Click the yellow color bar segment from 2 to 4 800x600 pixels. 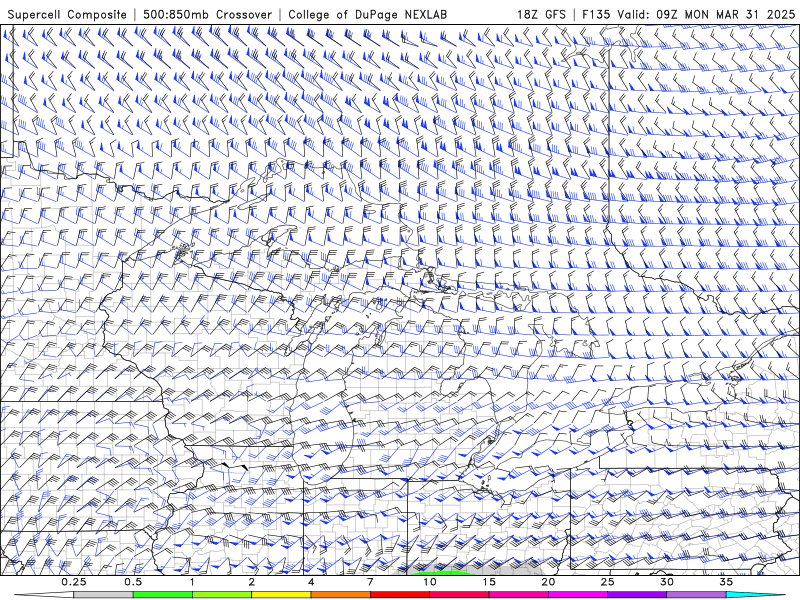pyautogui.click(x=281, y=595)
